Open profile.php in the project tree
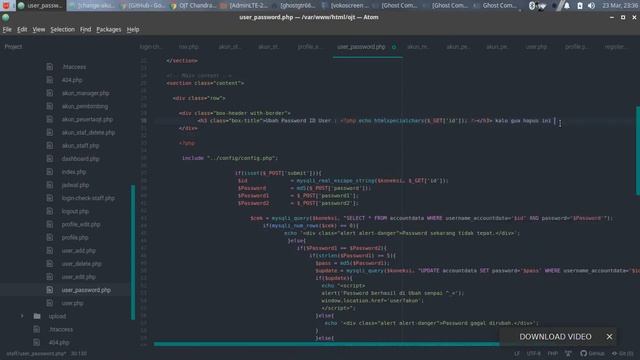Screen dimensions: 640x360 point(75,237)
